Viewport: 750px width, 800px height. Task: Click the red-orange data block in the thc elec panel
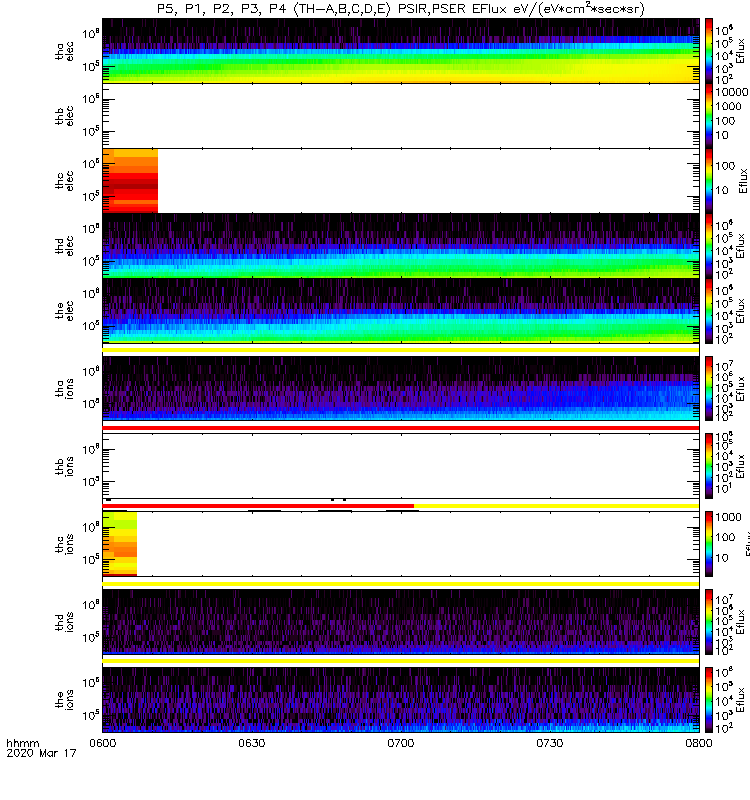tap(130, 181)
